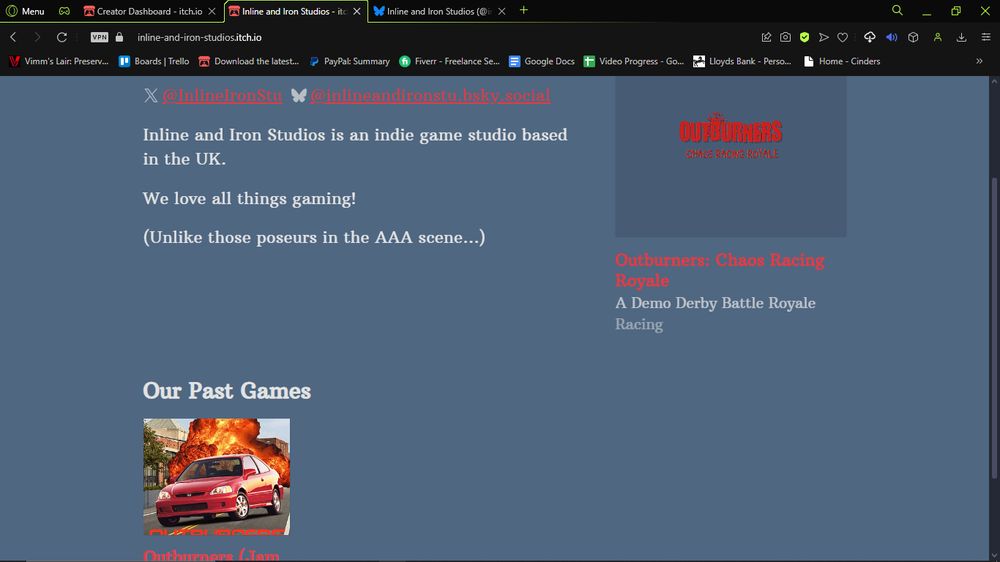The width and height of the screenshot is (1000, 562).
Task: Open the red car explosion game thumbnail
Action: click(x=216, y=477)
